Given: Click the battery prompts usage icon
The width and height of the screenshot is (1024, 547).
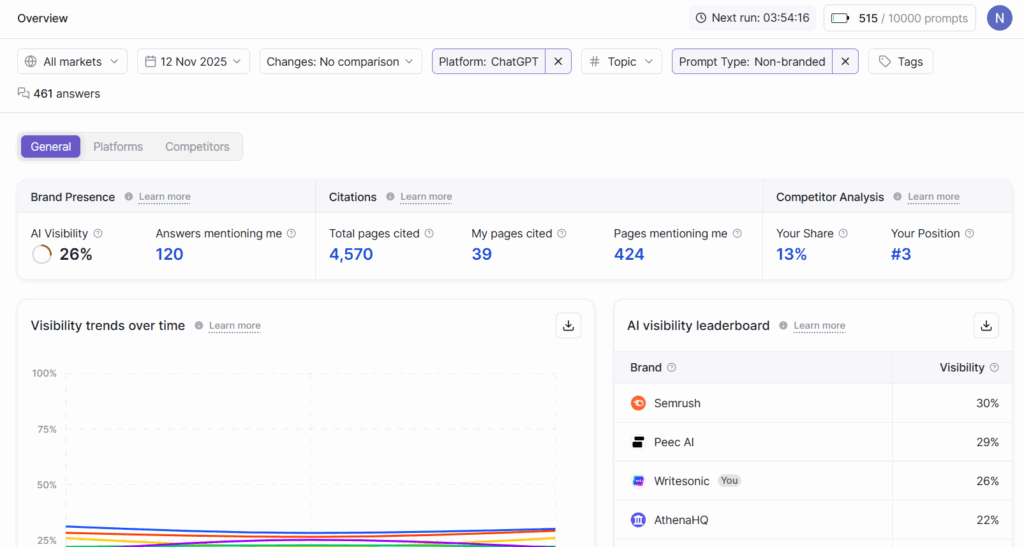Looking at the screenshot, I should 840,18.
